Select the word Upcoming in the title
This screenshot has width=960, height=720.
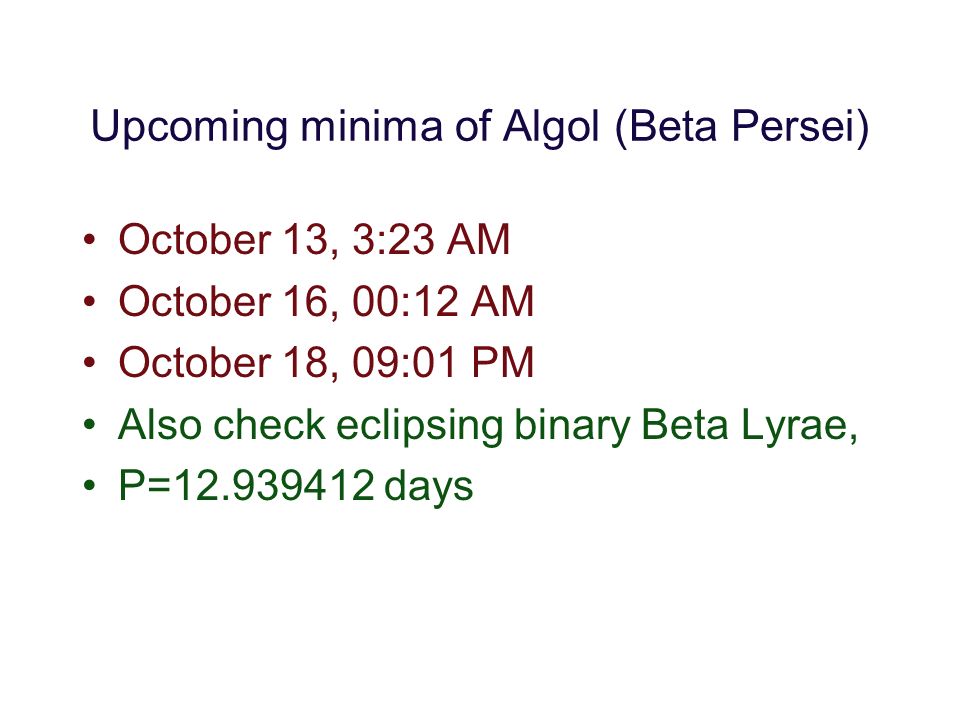click(189, 127)
